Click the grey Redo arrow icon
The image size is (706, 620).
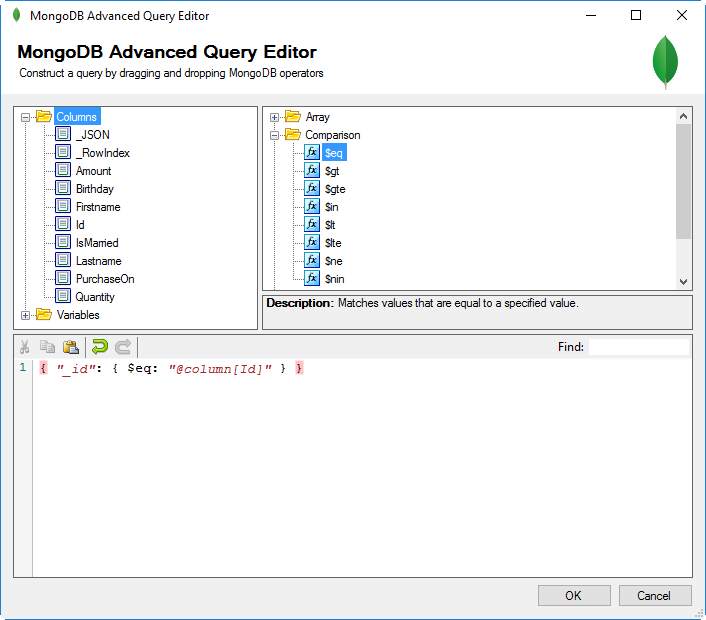123,347
